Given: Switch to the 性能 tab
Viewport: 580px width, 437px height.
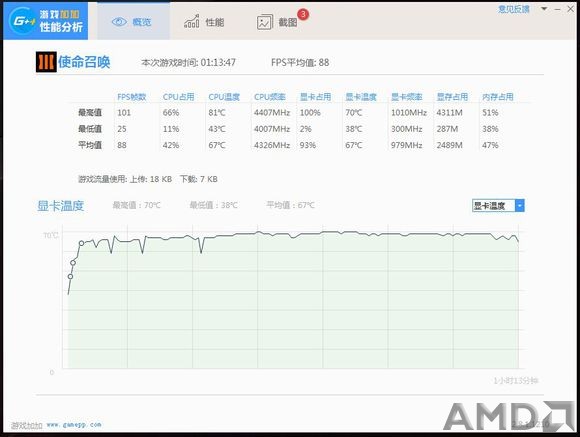Looking at the screenshot, I should tap(204, 22).
